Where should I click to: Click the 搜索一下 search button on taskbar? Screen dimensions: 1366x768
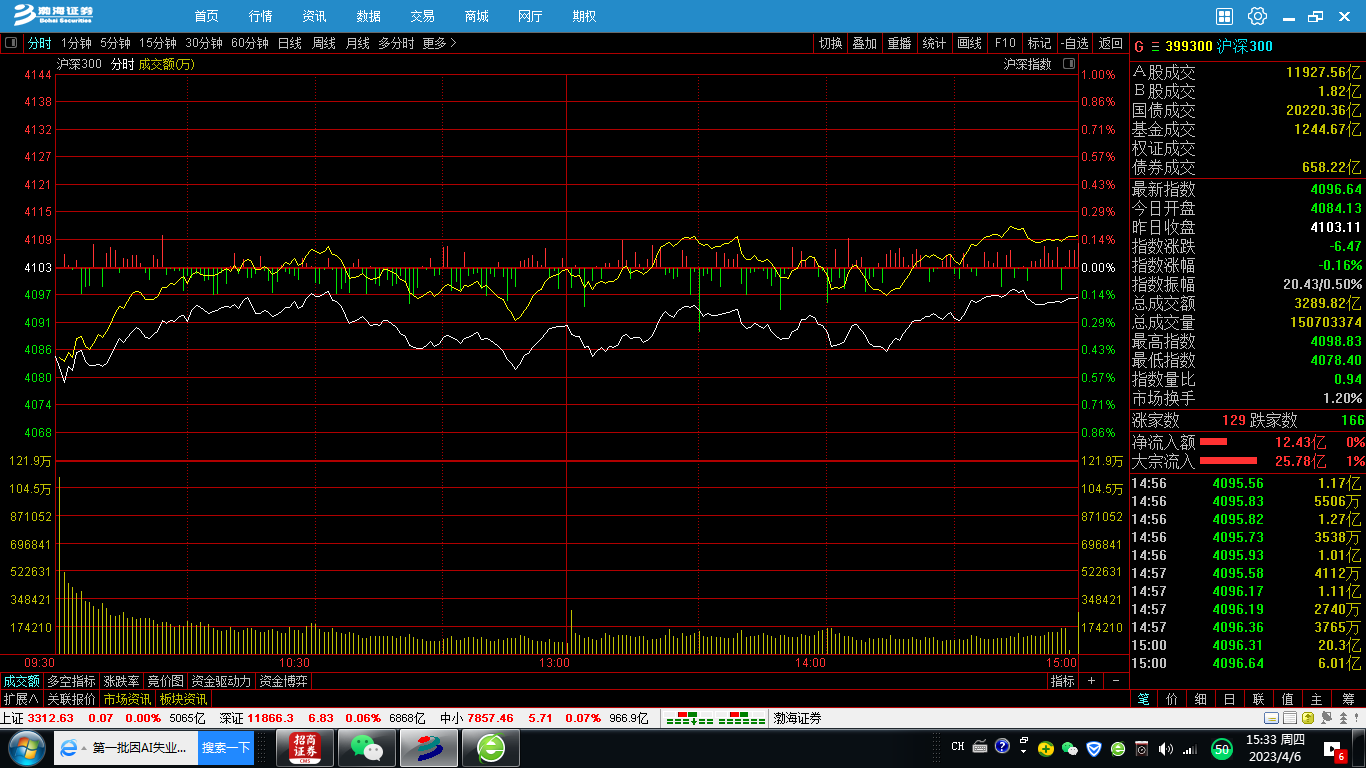pyautogui.click(x=226, y=748)
